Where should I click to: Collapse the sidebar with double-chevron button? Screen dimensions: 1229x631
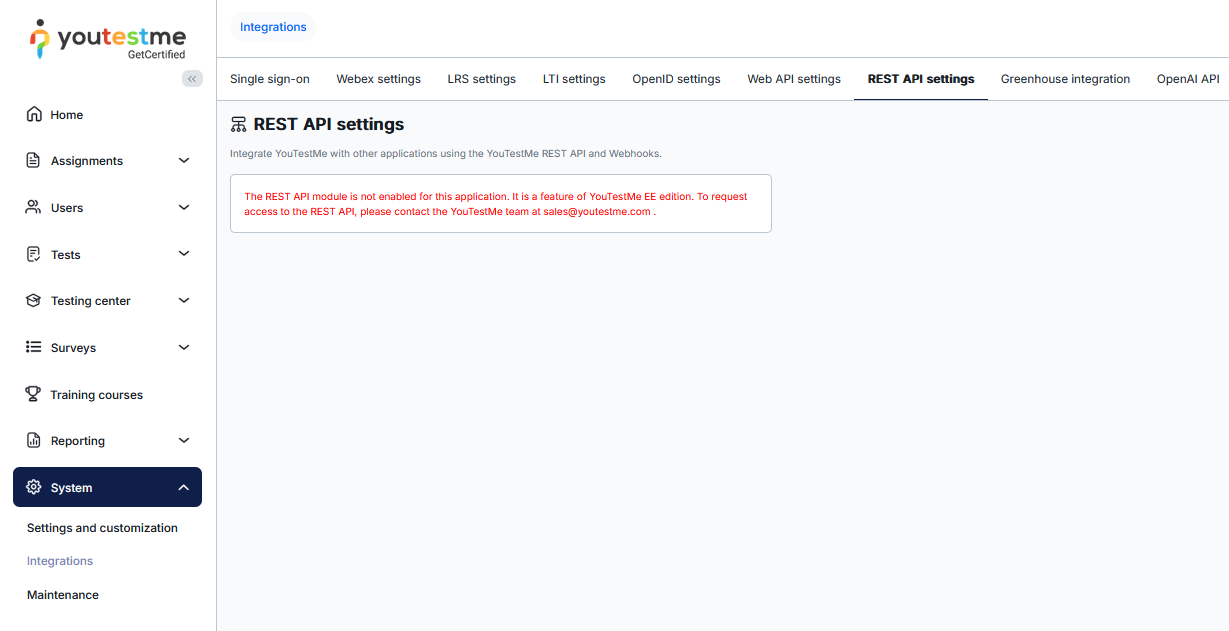pos(192,78)
